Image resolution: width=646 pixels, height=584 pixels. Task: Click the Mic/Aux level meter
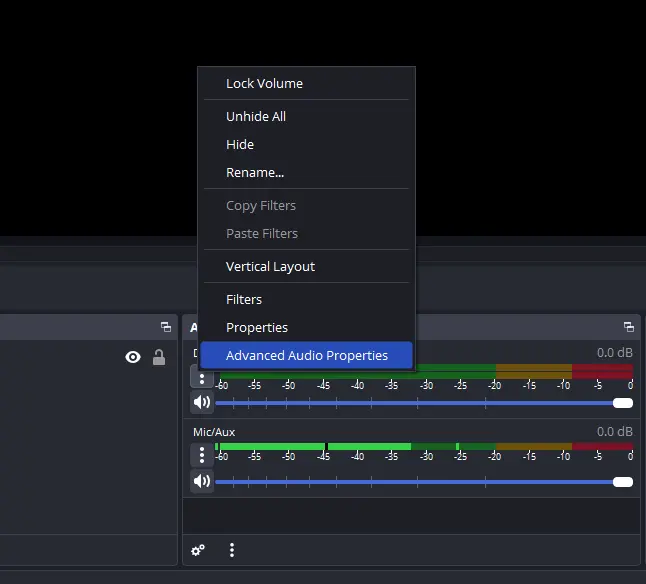[424, 446]
